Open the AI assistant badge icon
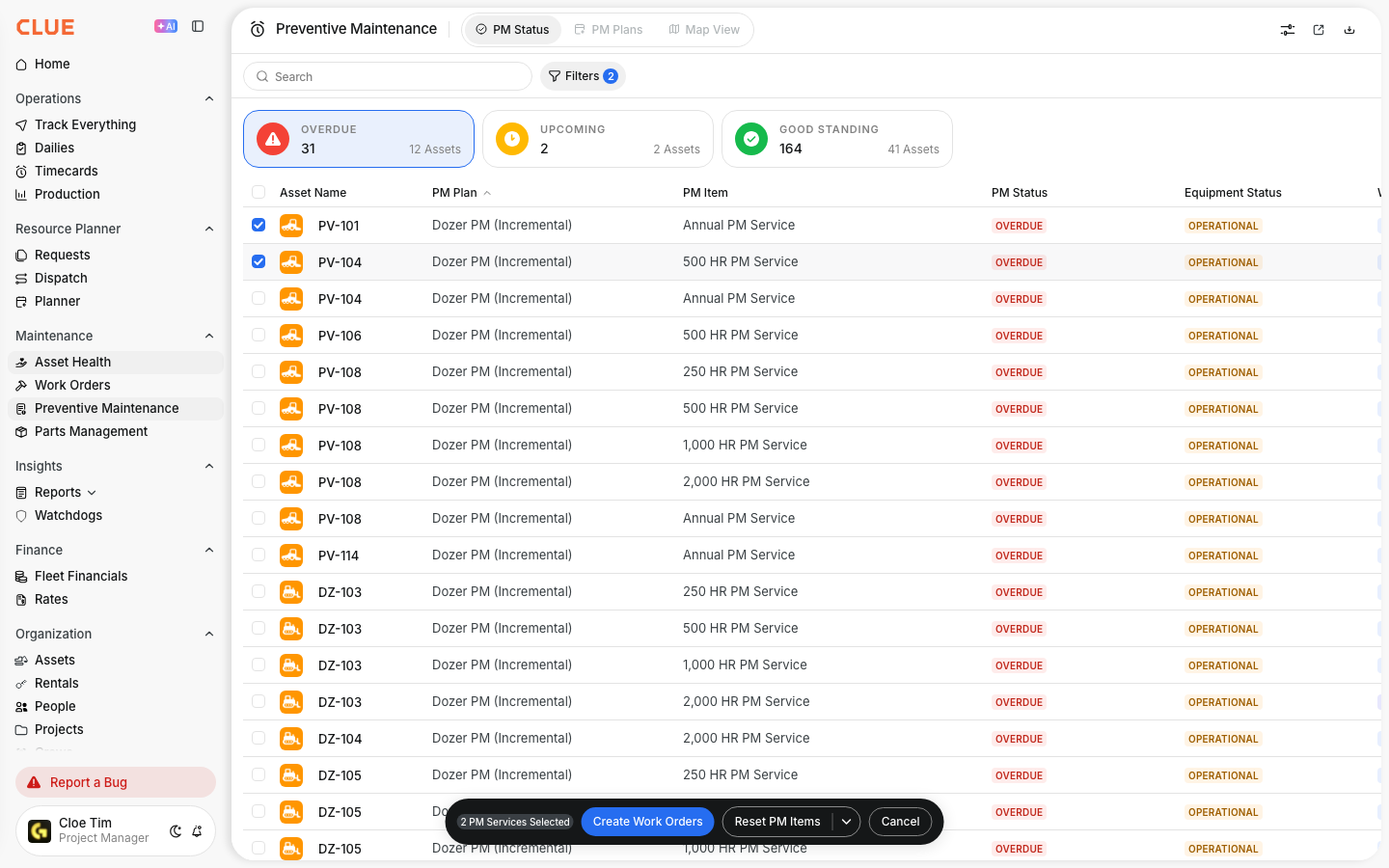1389x868 pixels. 166,27
